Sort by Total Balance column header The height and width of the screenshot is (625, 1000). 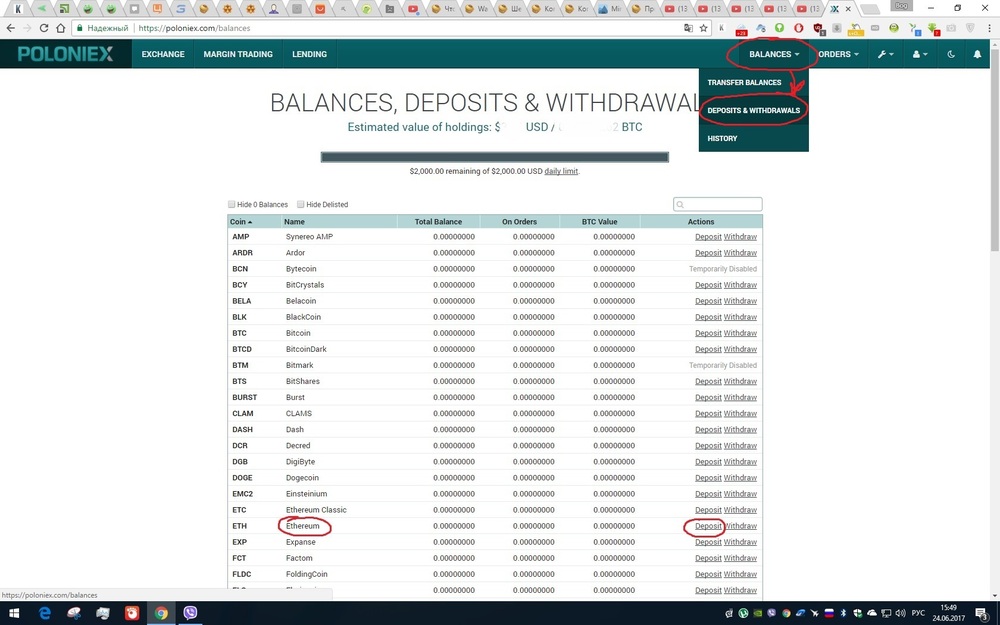coord(438,222)
